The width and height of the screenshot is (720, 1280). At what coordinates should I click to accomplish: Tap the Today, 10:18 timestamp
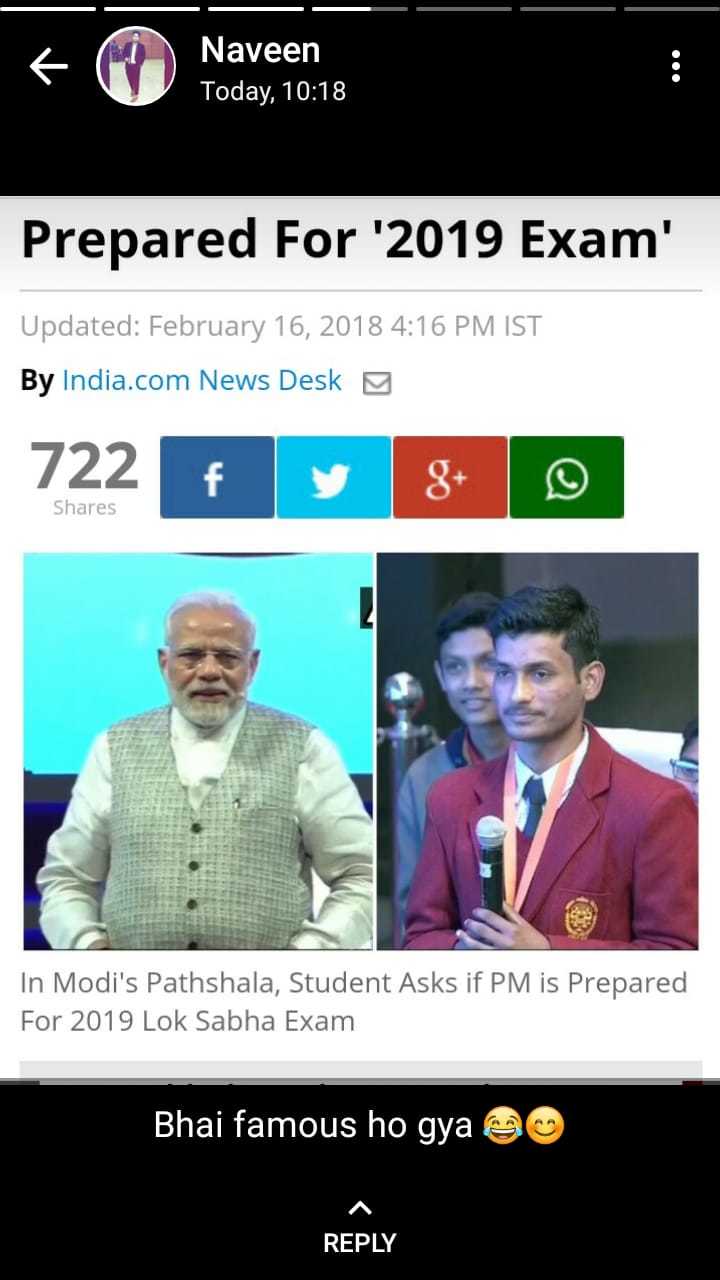[x=273, y=91]
